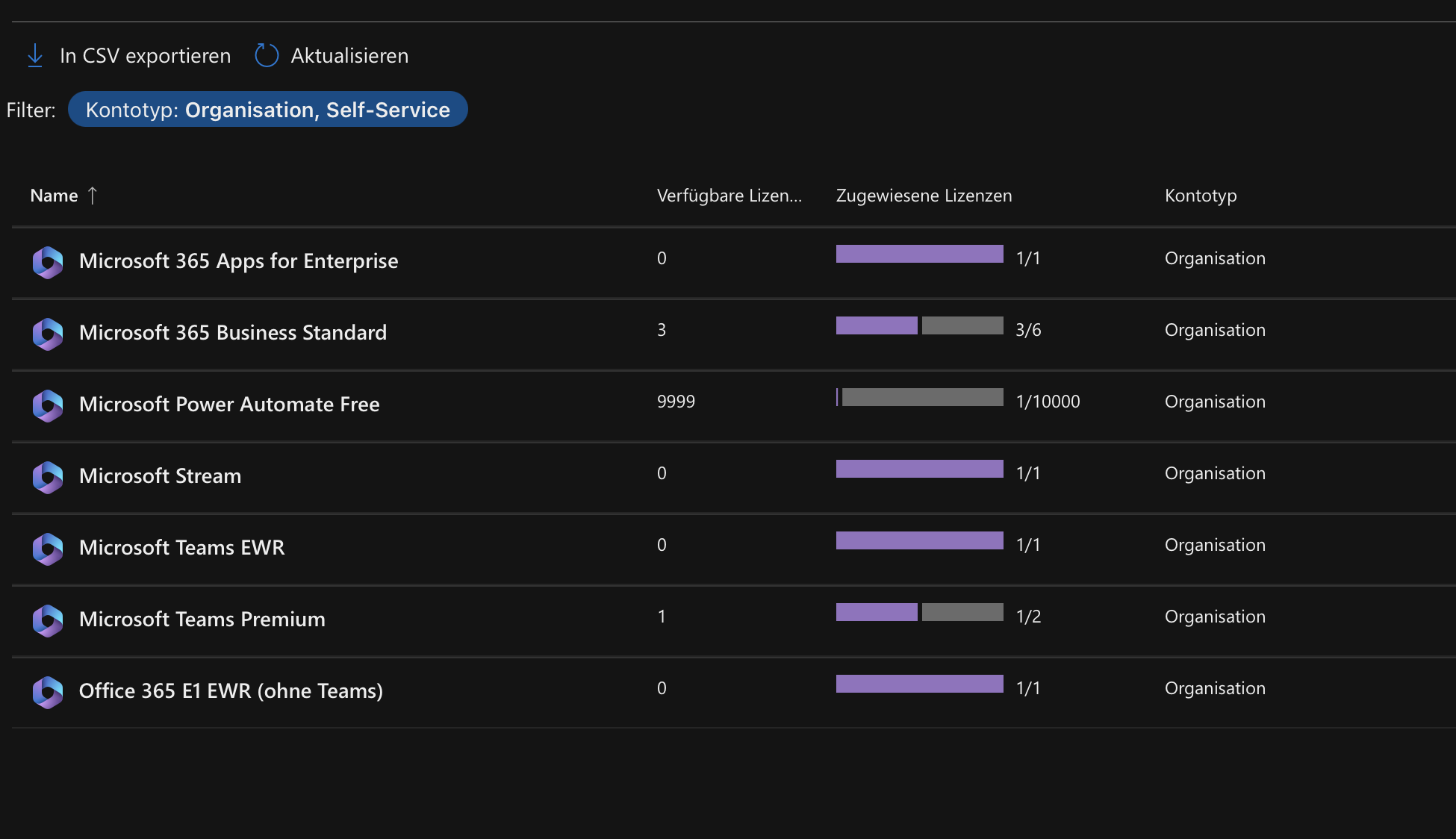Click the Zugewiesene Lizenzen column header

point(924,196)
